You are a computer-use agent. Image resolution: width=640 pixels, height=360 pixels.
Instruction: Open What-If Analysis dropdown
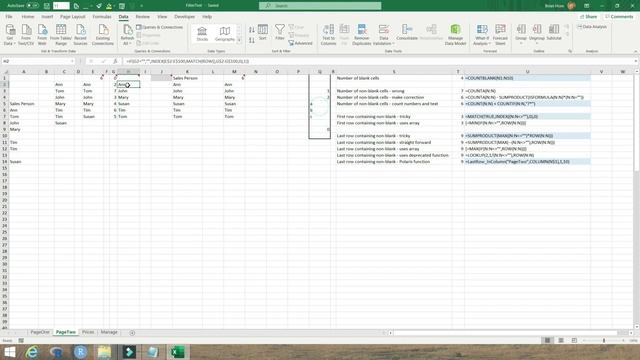pyautogui.click(x=482, y=34)
